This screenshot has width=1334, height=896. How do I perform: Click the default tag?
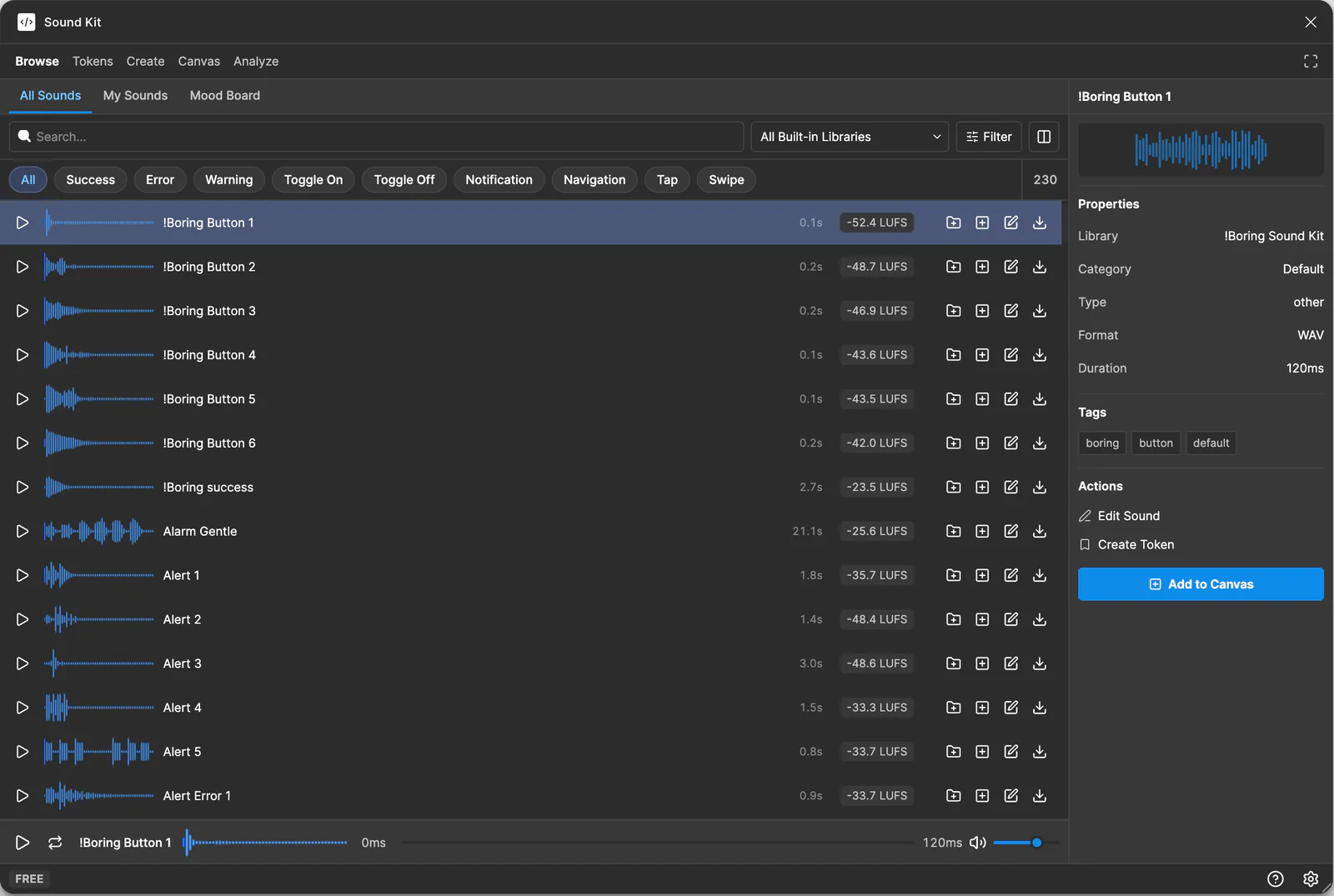pos(1211,443)
